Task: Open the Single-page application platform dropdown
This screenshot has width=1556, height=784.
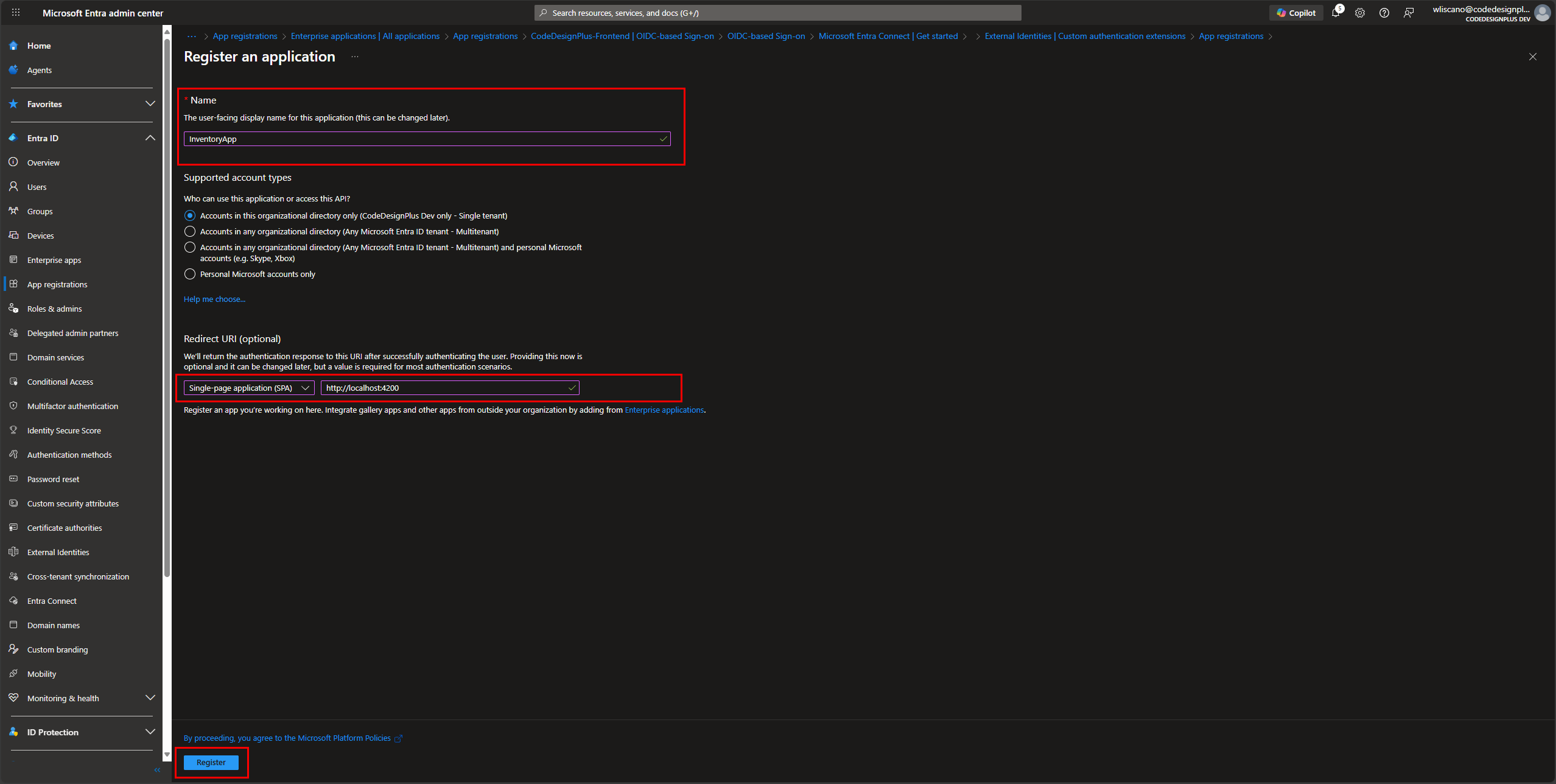Action: [x=249, y=388]
